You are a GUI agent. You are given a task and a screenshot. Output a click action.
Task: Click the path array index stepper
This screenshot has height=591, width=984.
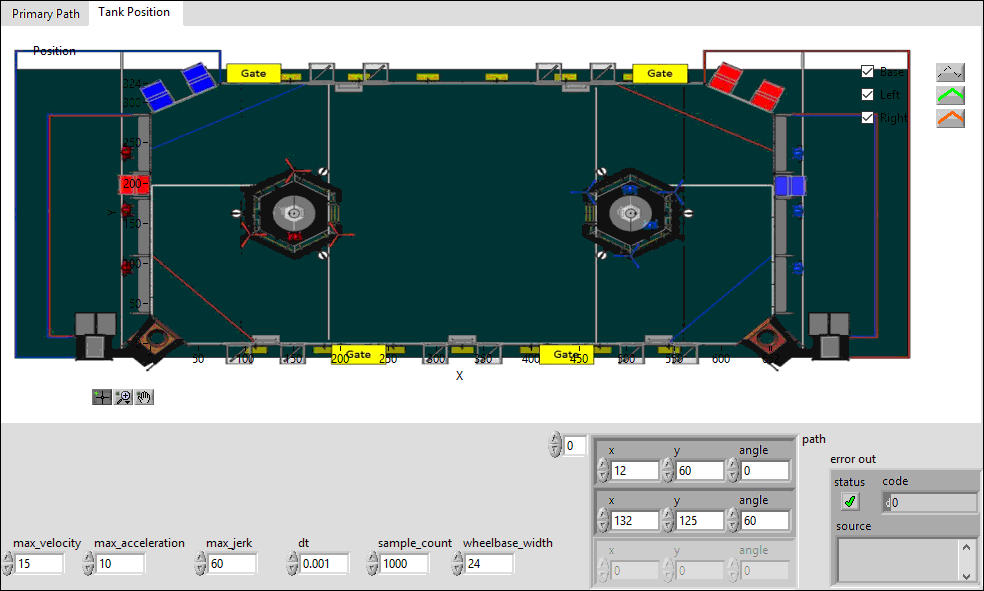coord(556,445)
